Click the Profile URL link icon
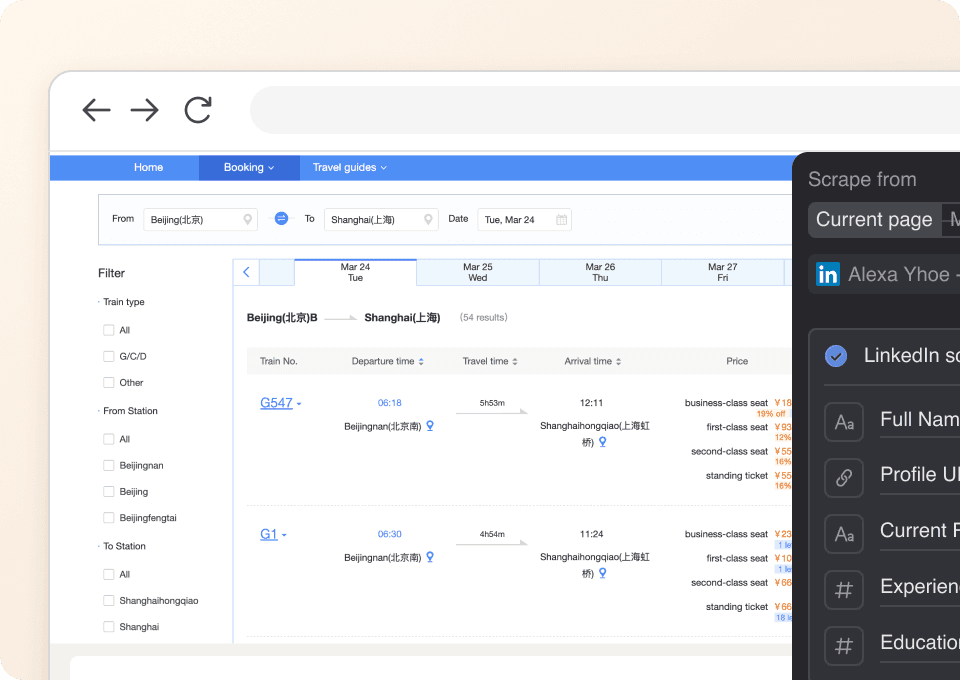The width and height of the screenshot is (960, 680). pyautogui.click(x=843, y=477)
